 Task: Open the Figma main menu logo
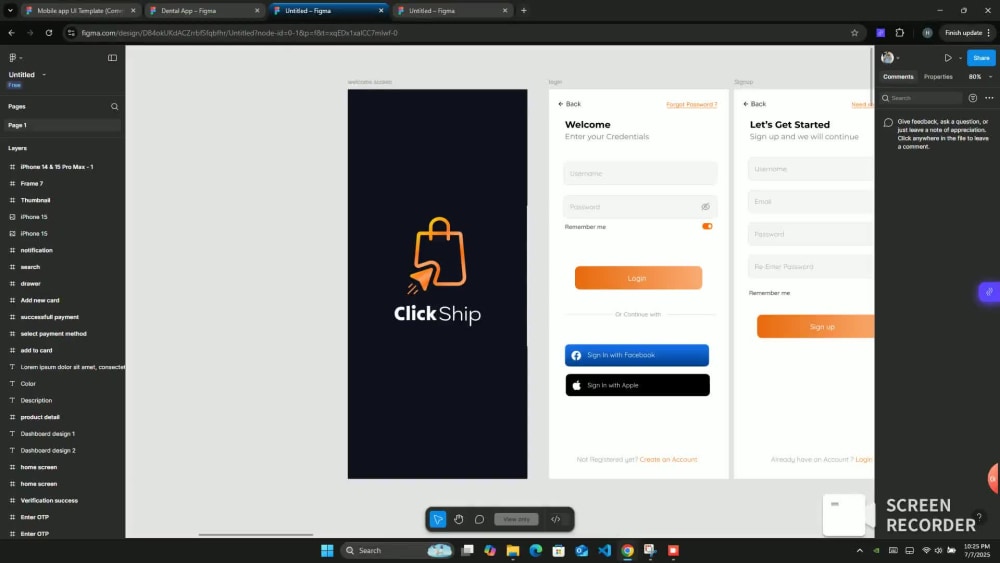pyautogui.click(x=14, y=57)
